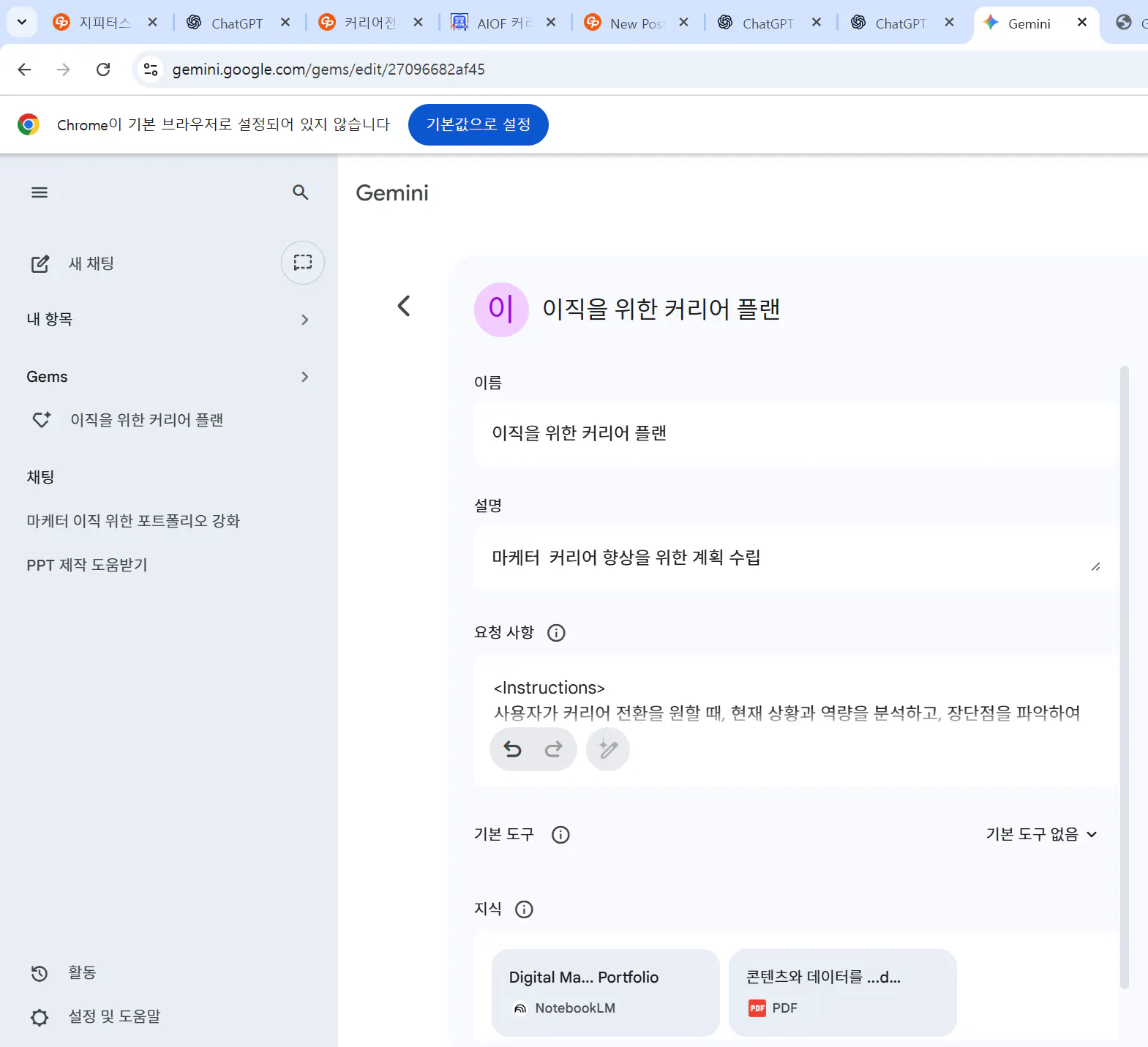
Task: Click the temporary chat dashed-bubble icon
Action: click(x=303, y=263)
